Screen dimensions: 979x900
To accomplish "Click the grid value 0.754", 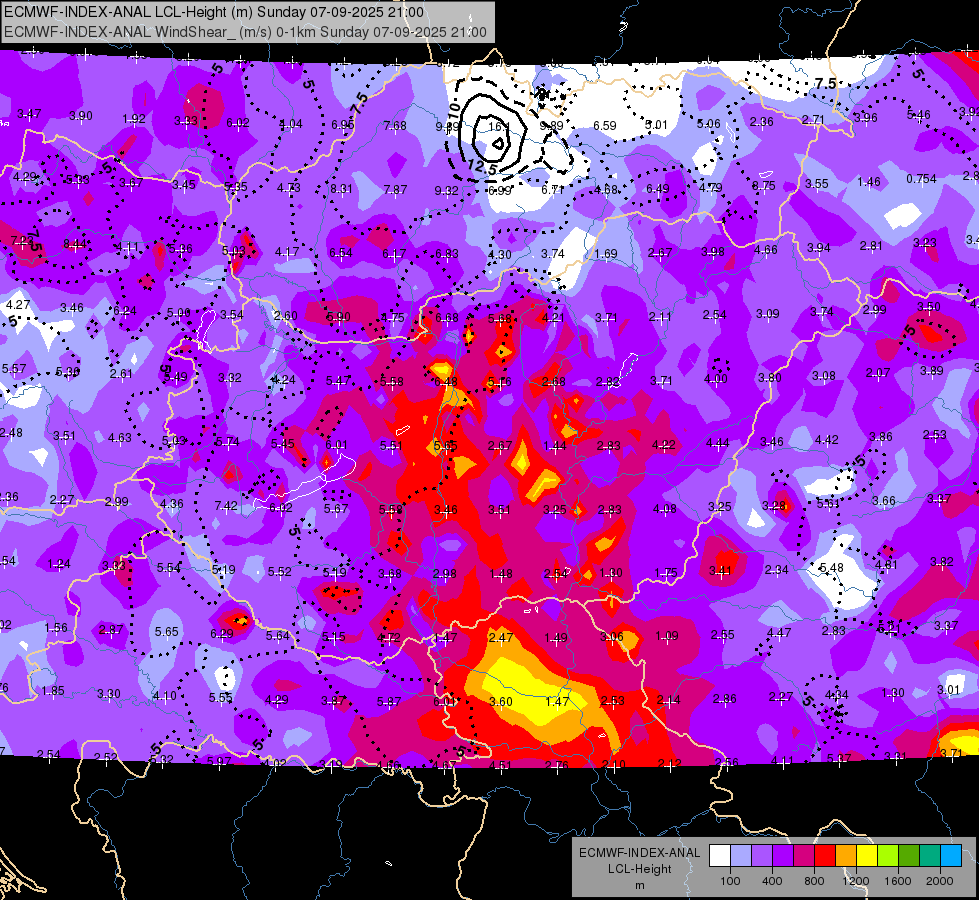I will tap(921, 179).
